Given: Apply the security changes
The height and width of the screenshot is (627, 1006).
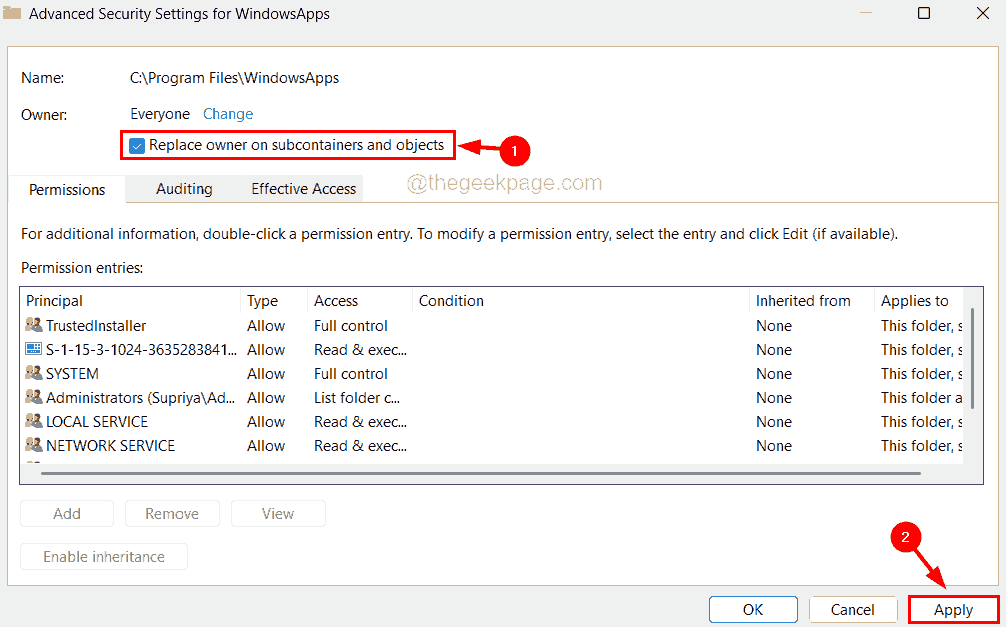Looking at the screenshot, I should coord(952,609).
